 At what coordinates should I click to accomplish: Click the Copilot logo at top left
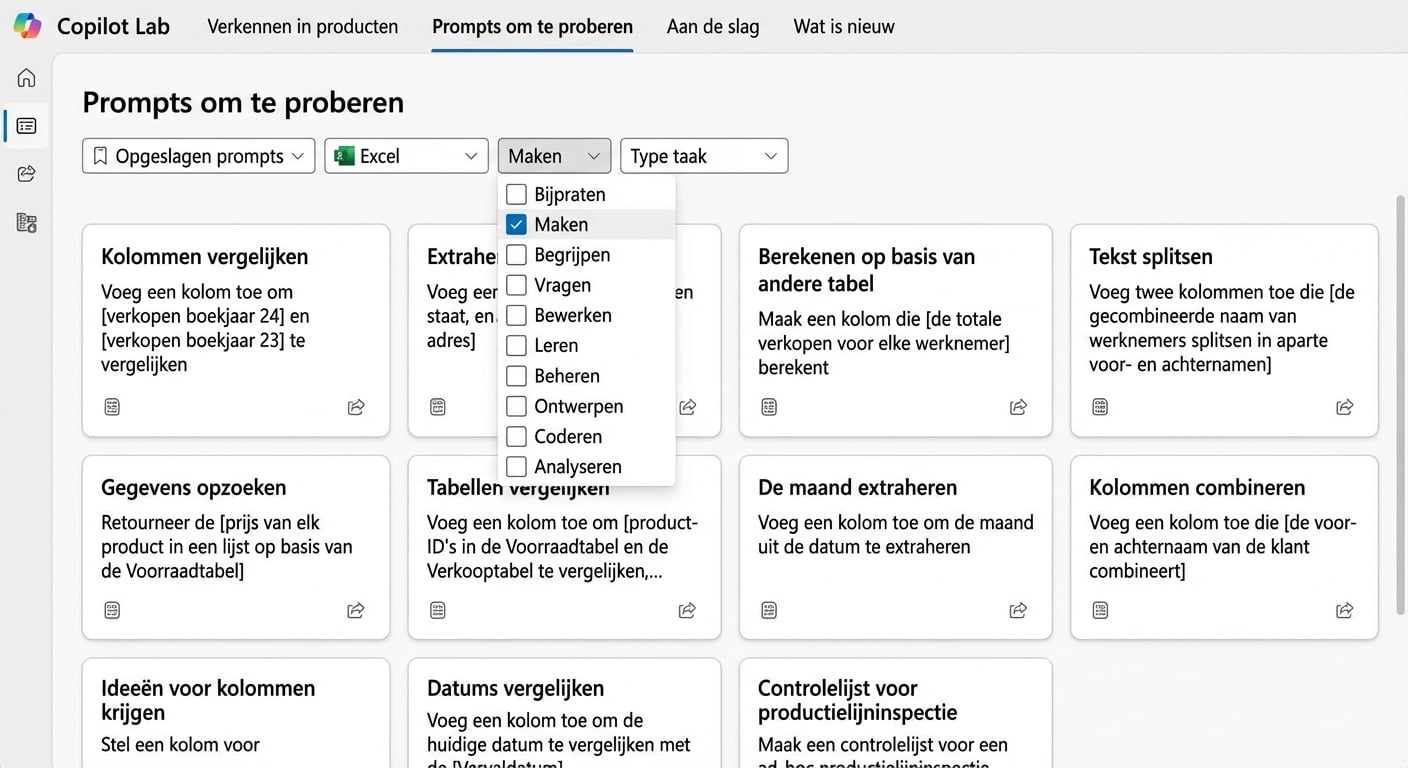coord(27,25)
